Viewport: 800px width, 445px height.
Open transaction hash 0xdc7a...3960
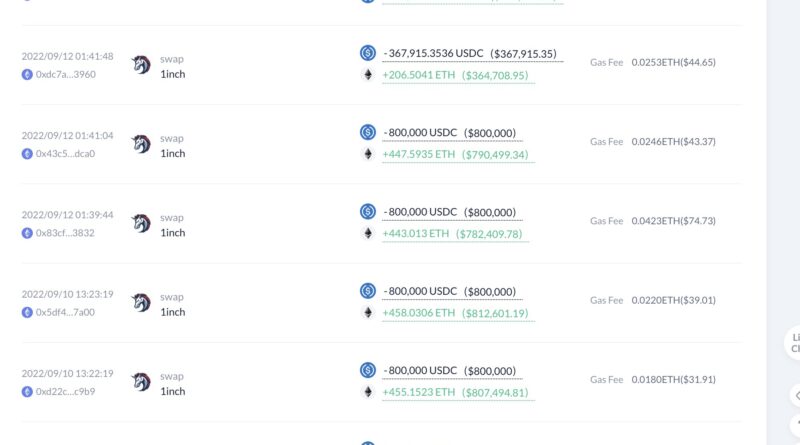[65, 75]
